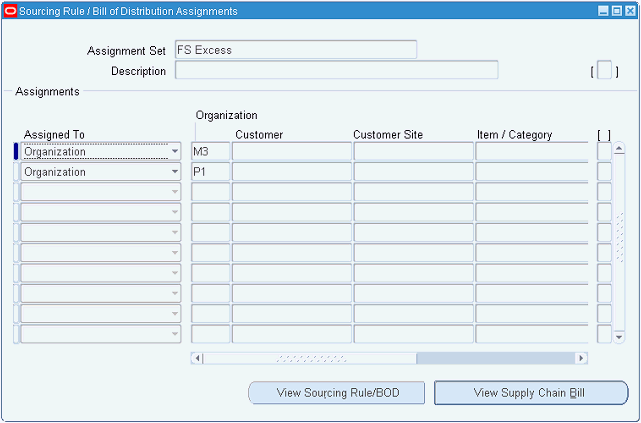Maximize the Sourcing Rule Assignments window

pyautogui.click(x=616, y=11)
